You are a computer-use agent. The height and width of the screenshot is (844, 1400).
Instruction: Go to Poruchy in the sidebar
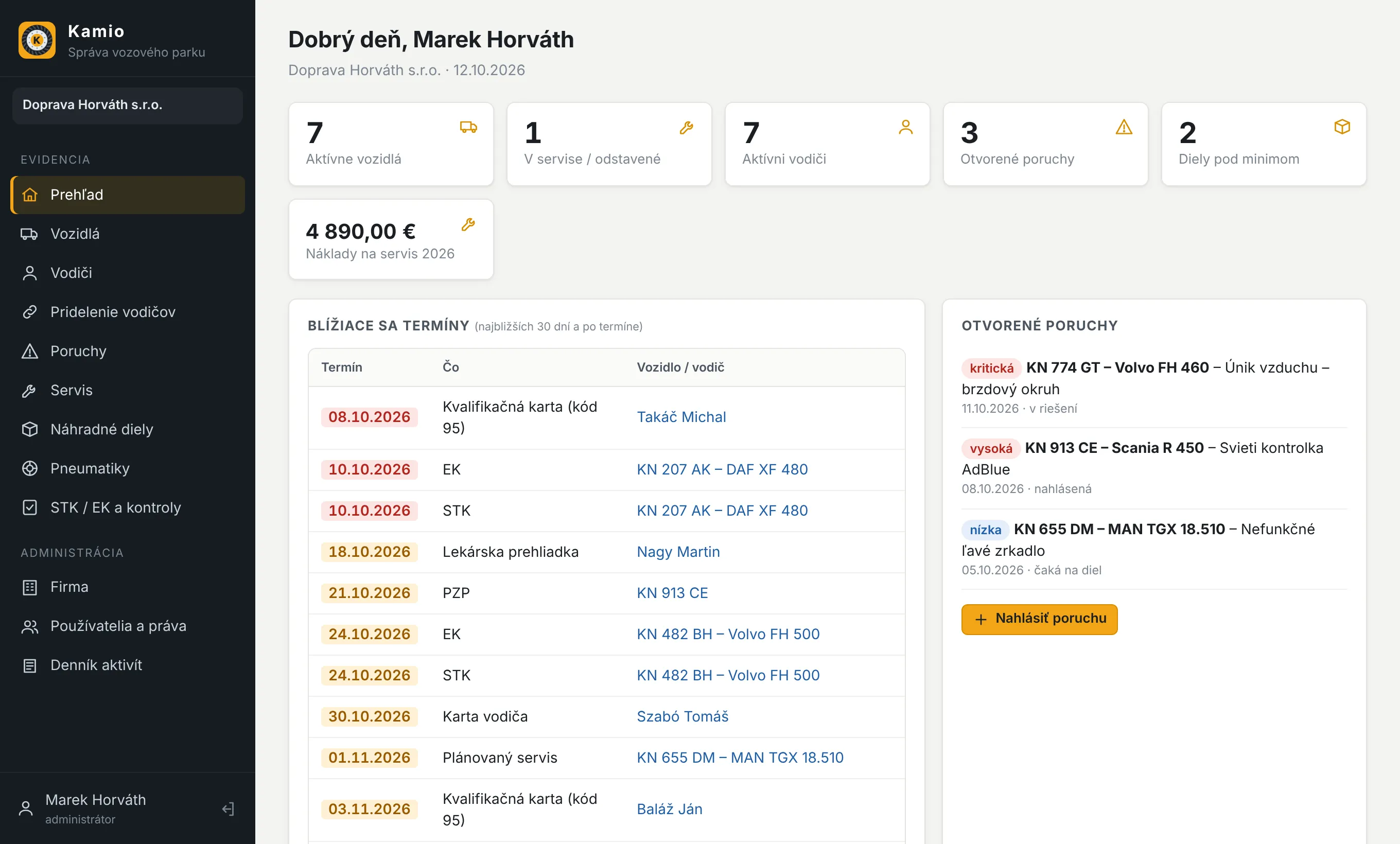[128, 351]
